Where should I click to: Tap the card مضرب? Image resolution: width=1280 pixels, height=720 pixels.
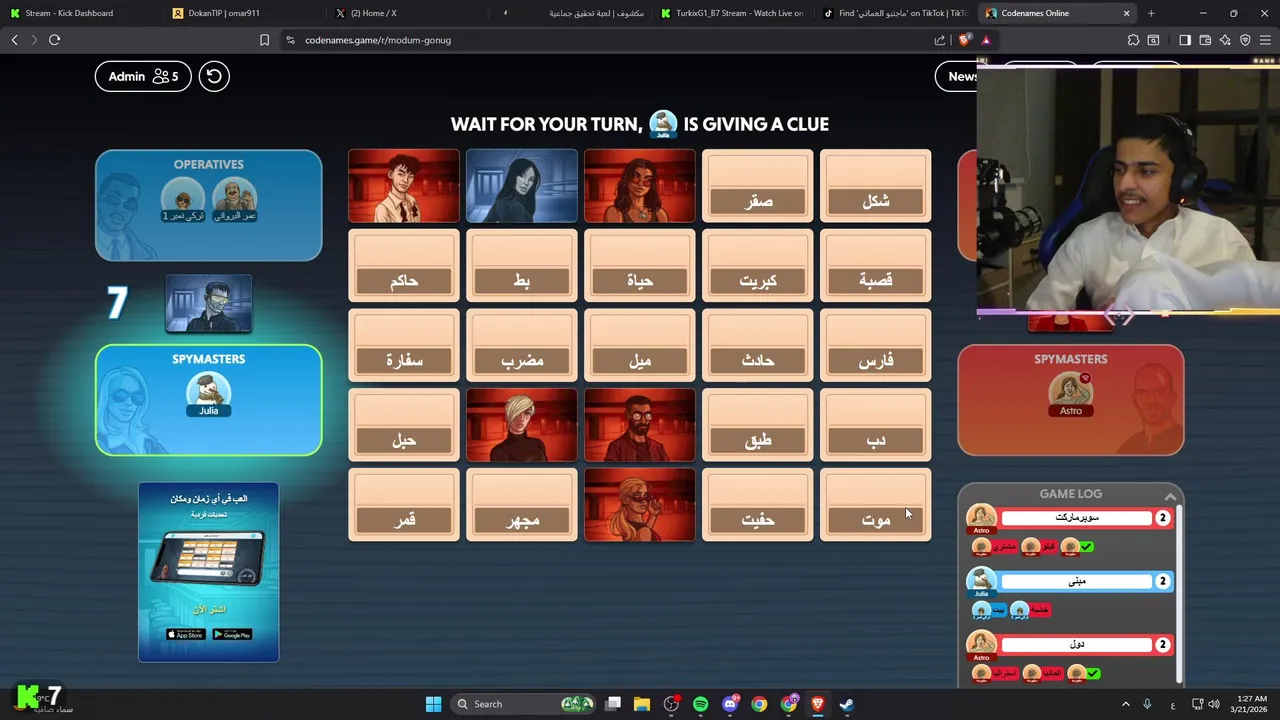tap(521, 346)
